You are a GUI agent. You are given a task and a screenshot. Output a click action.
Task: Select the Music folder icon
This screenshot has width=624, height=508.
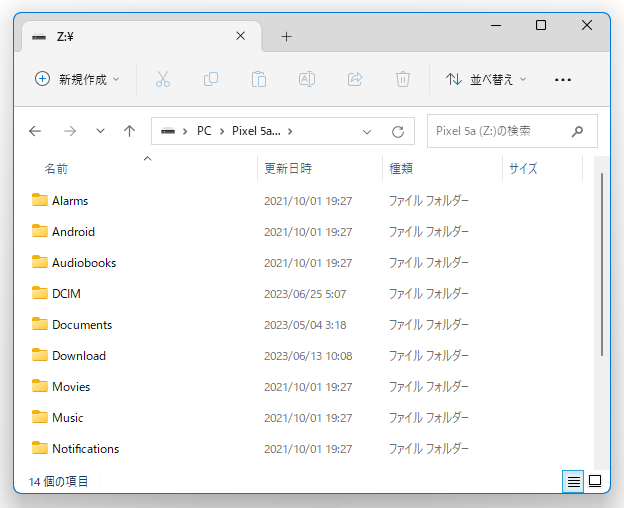tap(40, 417)
